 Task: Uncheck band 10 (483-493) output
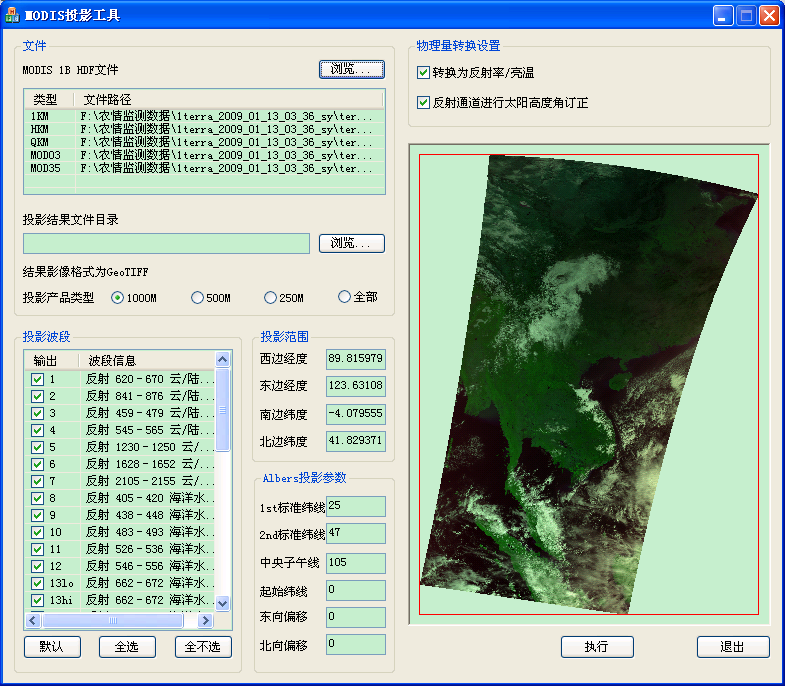37,532
